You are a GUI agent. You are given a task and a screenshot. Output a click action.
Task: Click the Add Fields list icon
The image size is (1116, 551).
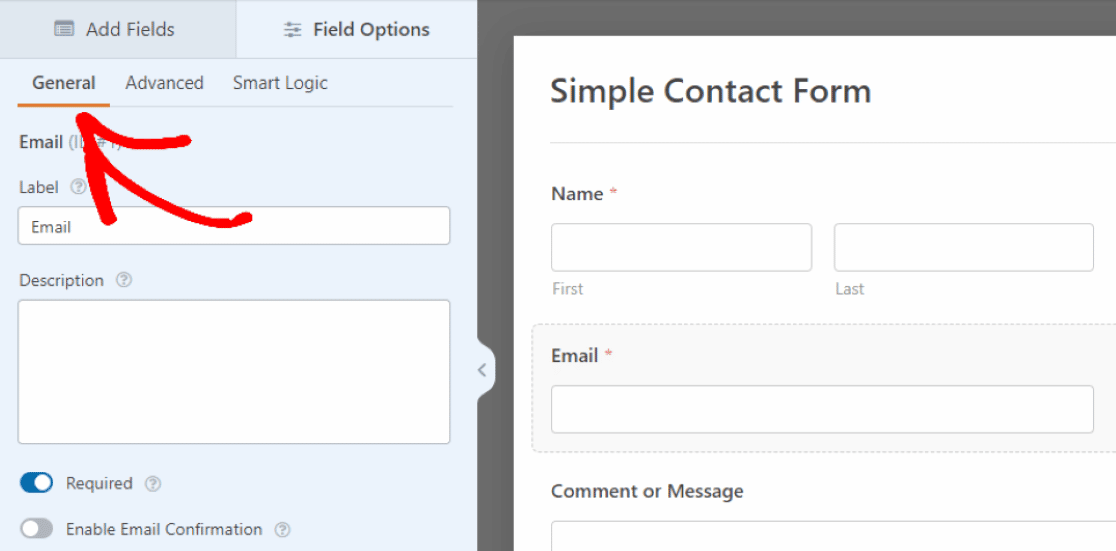pyautogui.click(x=64, y=30)
